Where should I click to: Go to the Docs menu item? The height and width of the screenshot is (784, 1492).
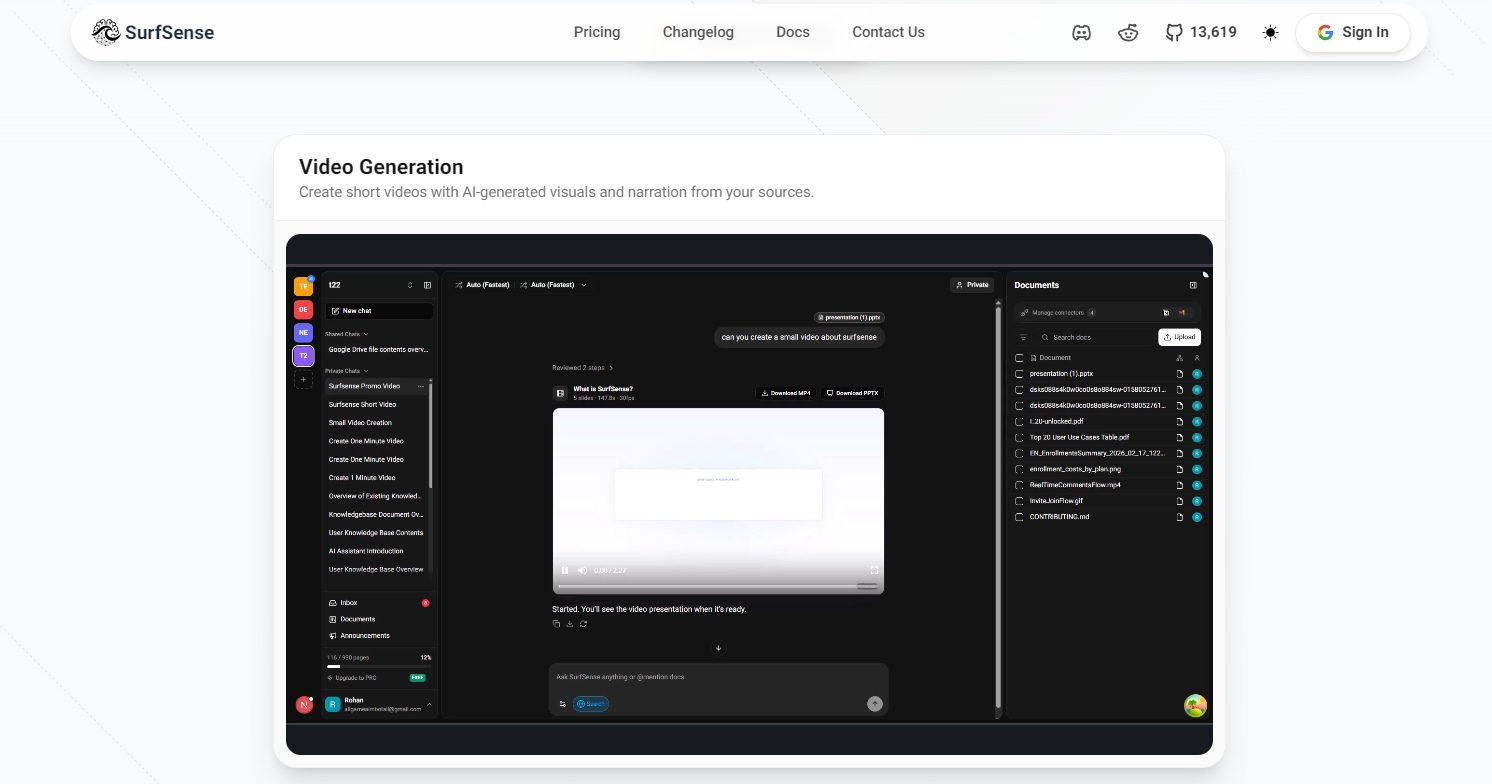pyautogui.click(x=793, y=32)
